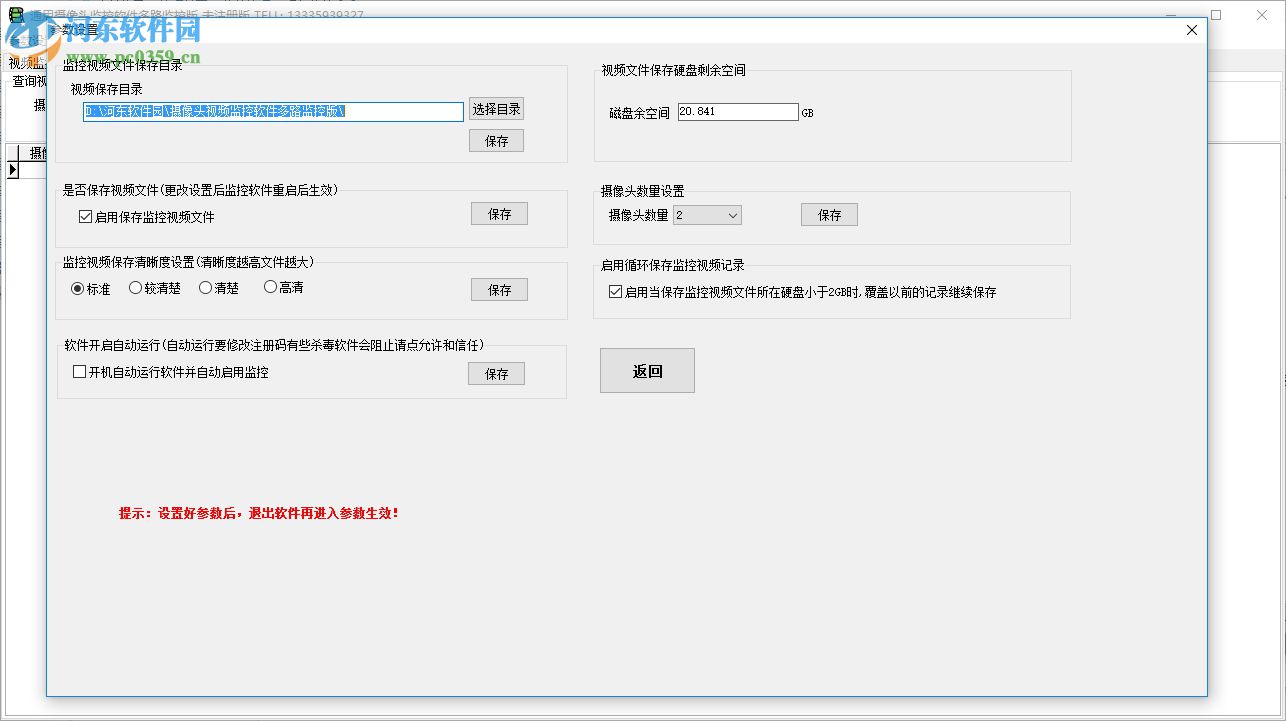The height and width of the screenshot is (721, 1286).
Task: Click 选择目录 to browse for a folder
Action: tap(496, 109)
